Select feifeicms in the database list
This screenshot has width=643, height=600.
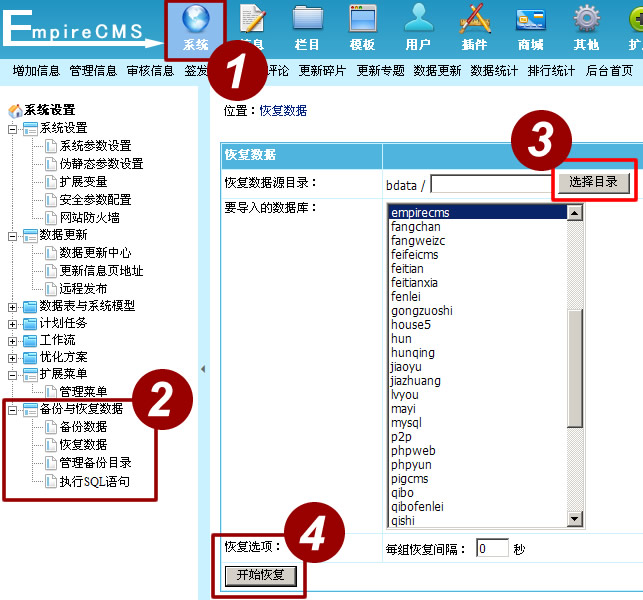coord(477,254)
